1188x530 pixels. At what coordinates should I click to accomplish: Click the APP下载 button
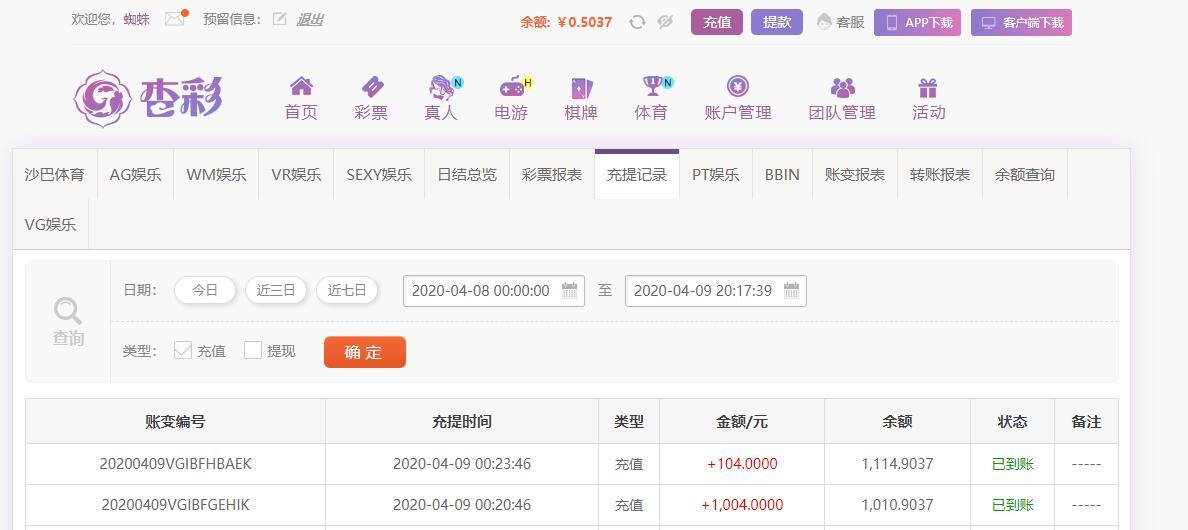click(x=918, y=23)
